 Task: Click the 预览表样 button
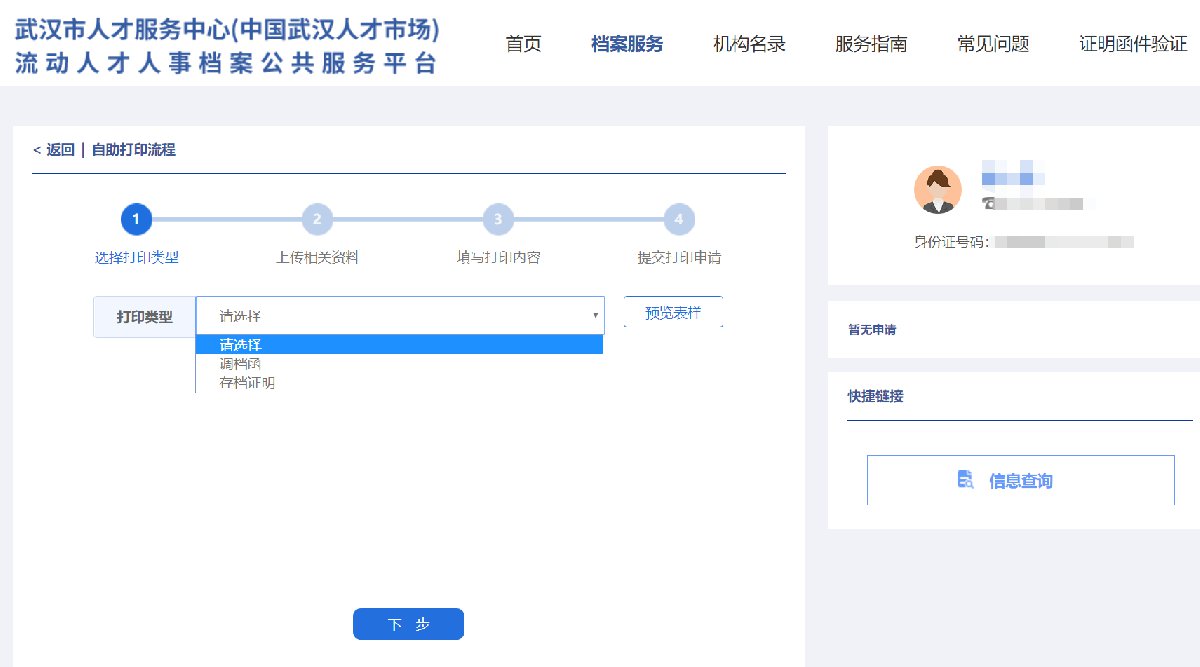tap(673, 313)
